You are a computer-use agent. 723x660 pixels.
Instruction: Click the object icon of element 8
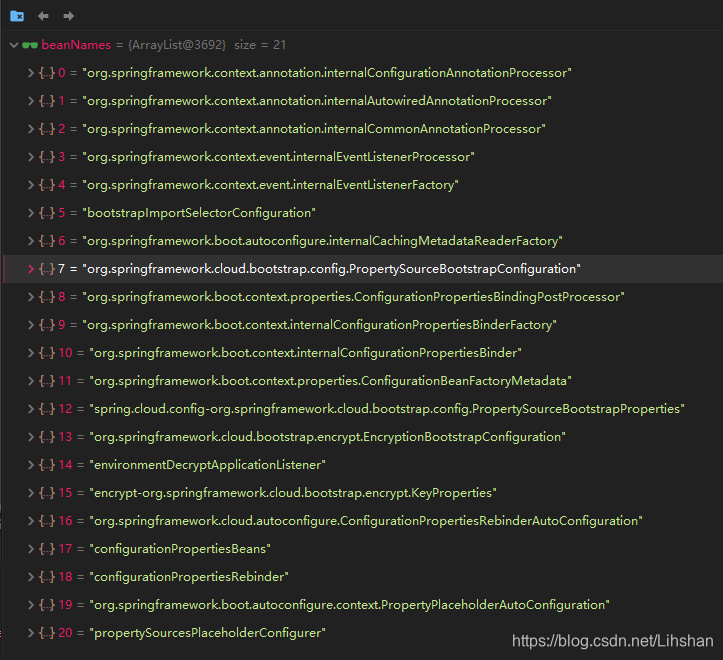[47, 297]
